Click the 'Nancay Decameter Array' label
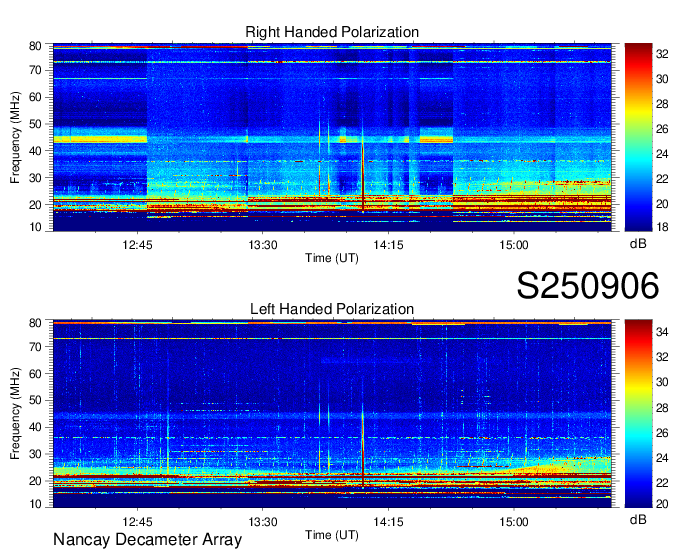The width and height of the screenshot is (680, 552). coord(147,539)
